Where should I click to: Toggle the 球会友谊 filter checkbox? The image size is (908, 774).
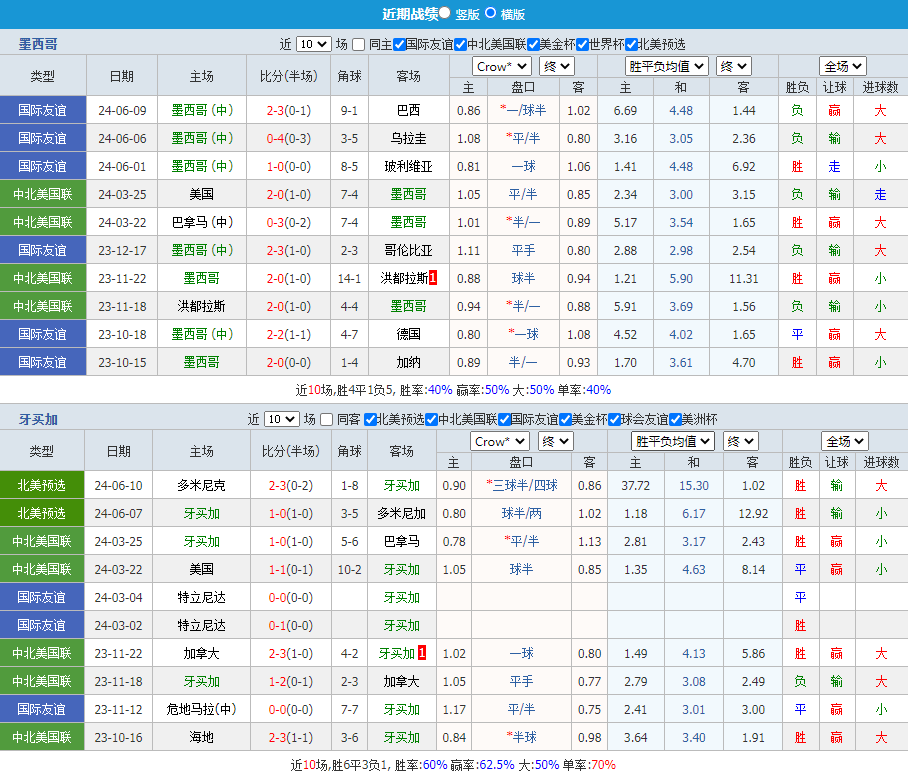pyautogui.click(x=614, y=419)
